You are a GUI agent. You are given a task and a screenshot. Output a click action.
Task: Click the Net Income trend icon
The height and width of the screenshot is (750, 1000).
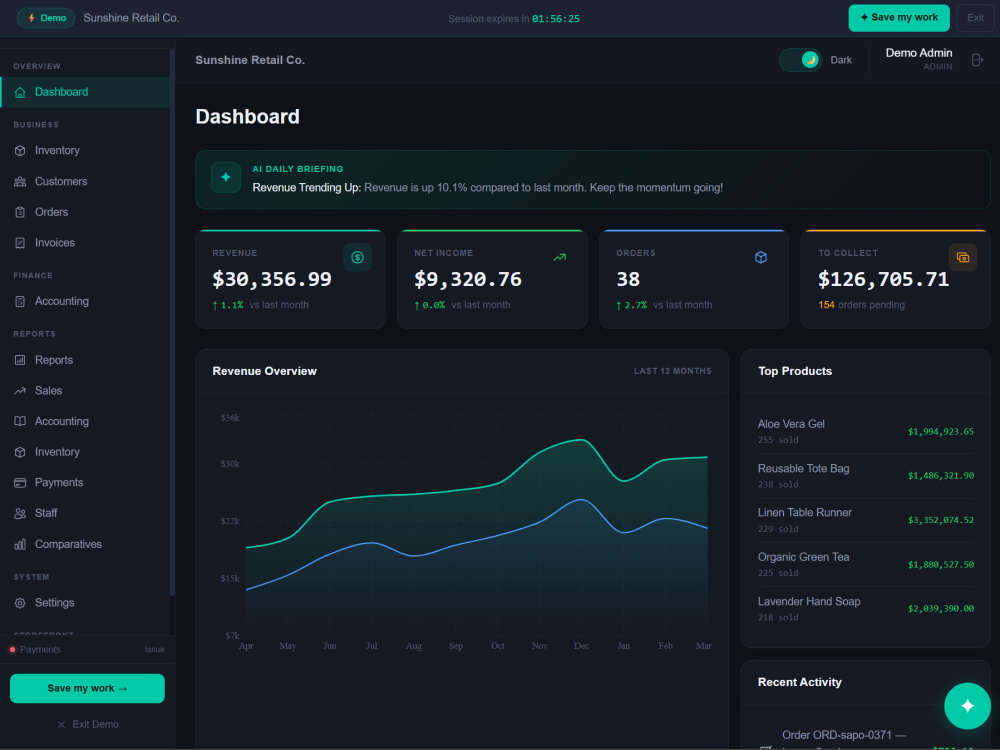(559, 257)
